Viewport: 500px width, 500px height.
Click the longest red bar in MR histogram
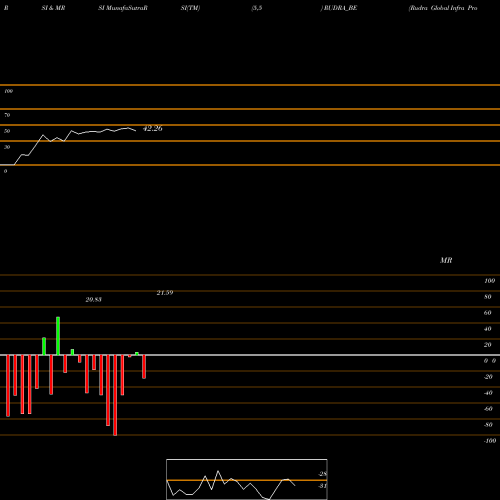tap(115, 395)
